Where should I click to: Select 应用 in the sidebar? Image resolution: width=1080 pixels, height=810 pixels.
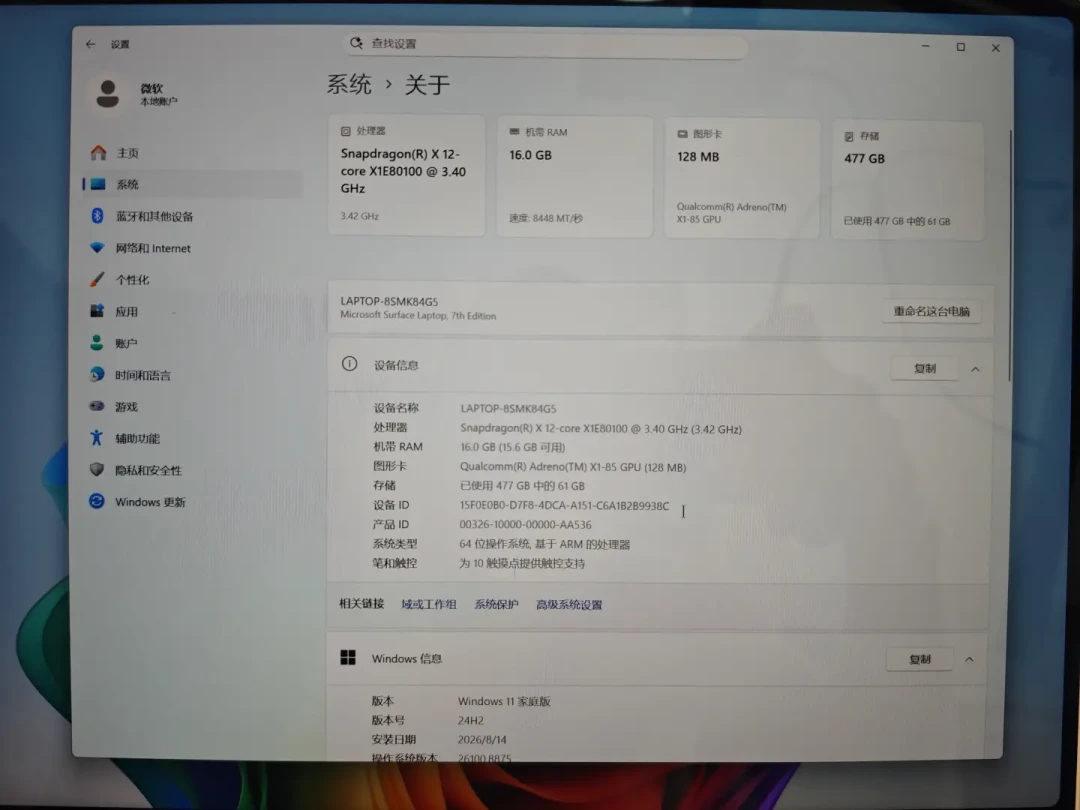coord(193,311)
